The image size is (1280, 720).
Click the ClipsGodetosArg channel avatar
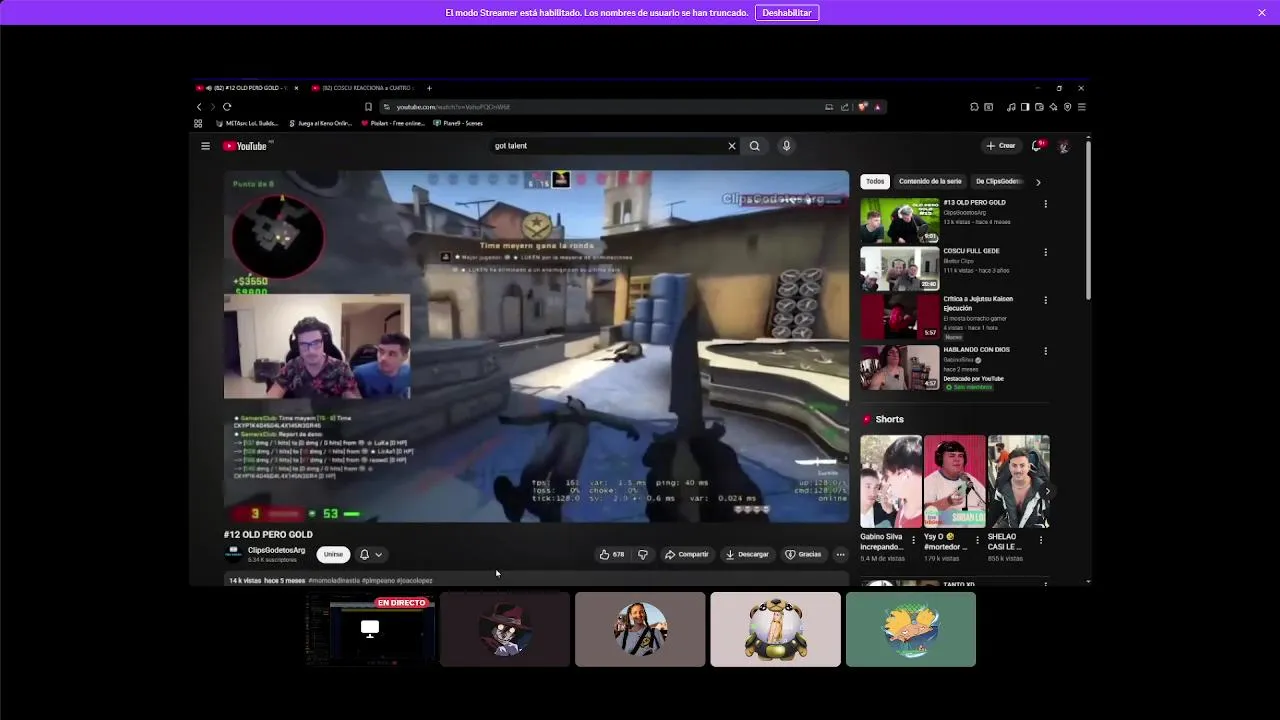234,554
